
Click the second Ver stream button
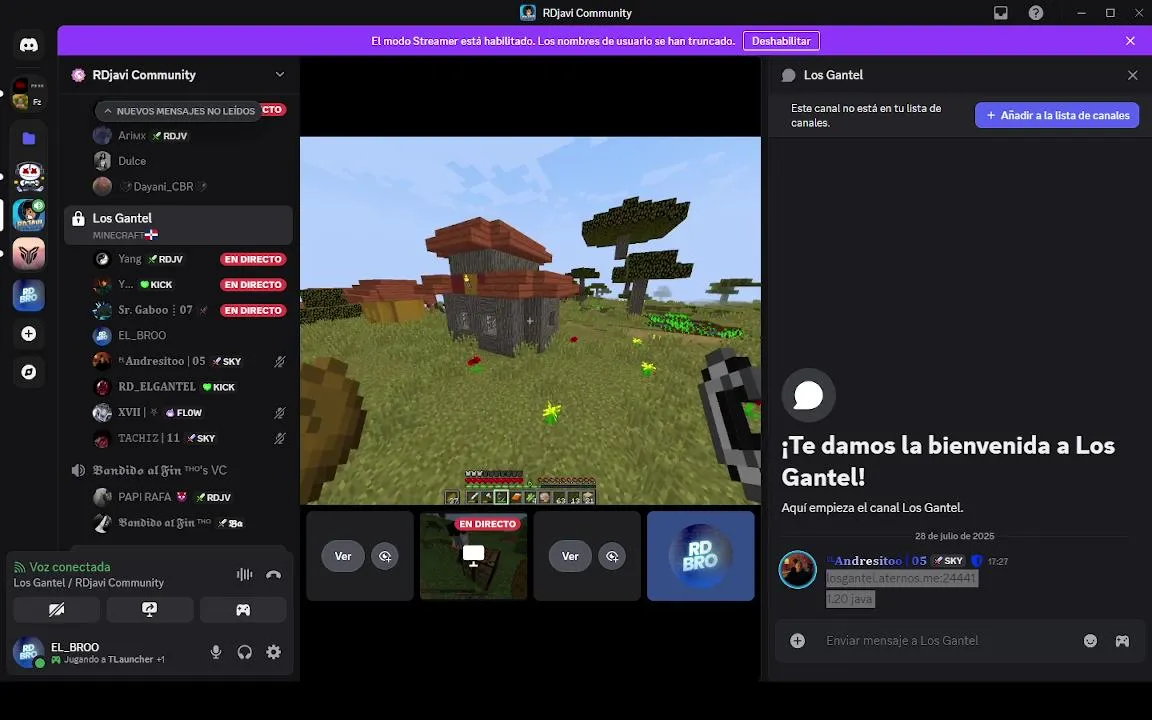point(570,556)
